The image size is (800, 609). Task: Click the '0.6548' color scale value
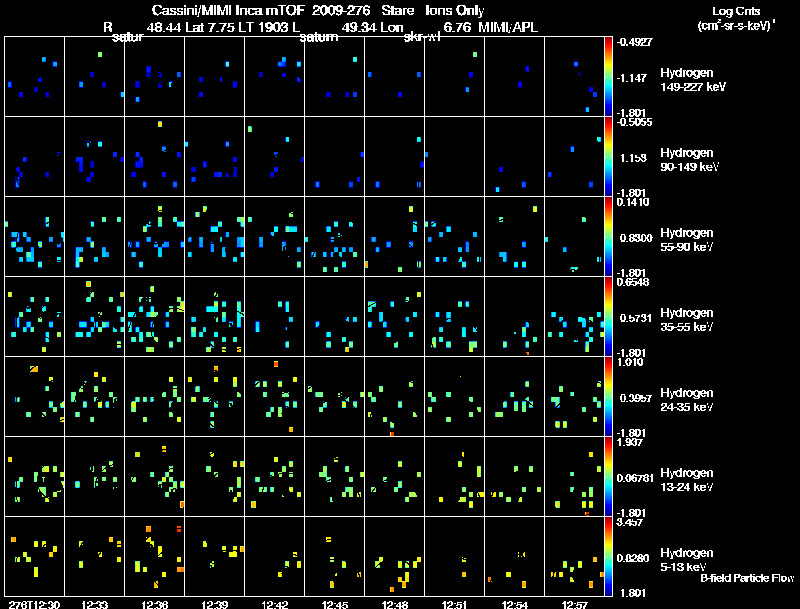(633, 282)
